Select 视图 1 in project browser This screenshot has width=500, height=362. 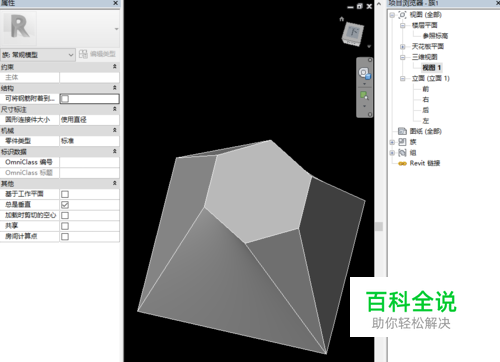(432, 68)
